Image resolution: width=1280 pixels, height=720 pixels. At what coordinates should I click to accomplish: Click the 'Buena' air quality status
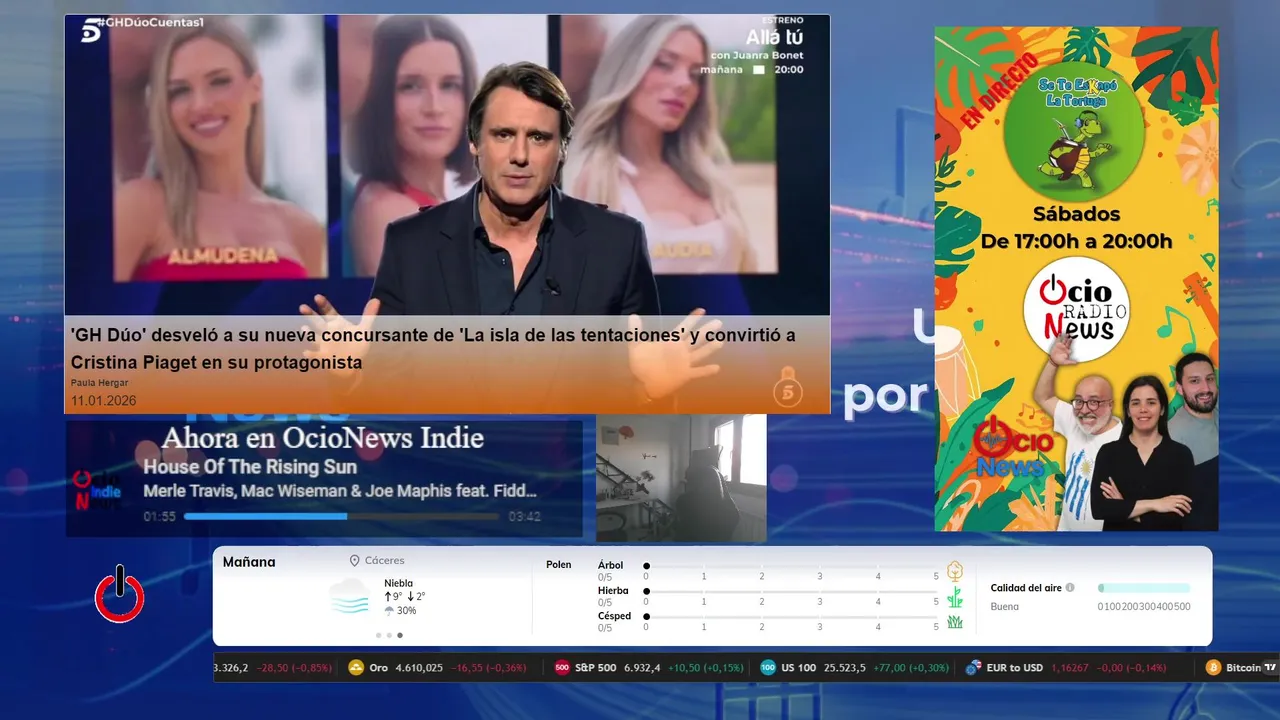click(1004, 606)
